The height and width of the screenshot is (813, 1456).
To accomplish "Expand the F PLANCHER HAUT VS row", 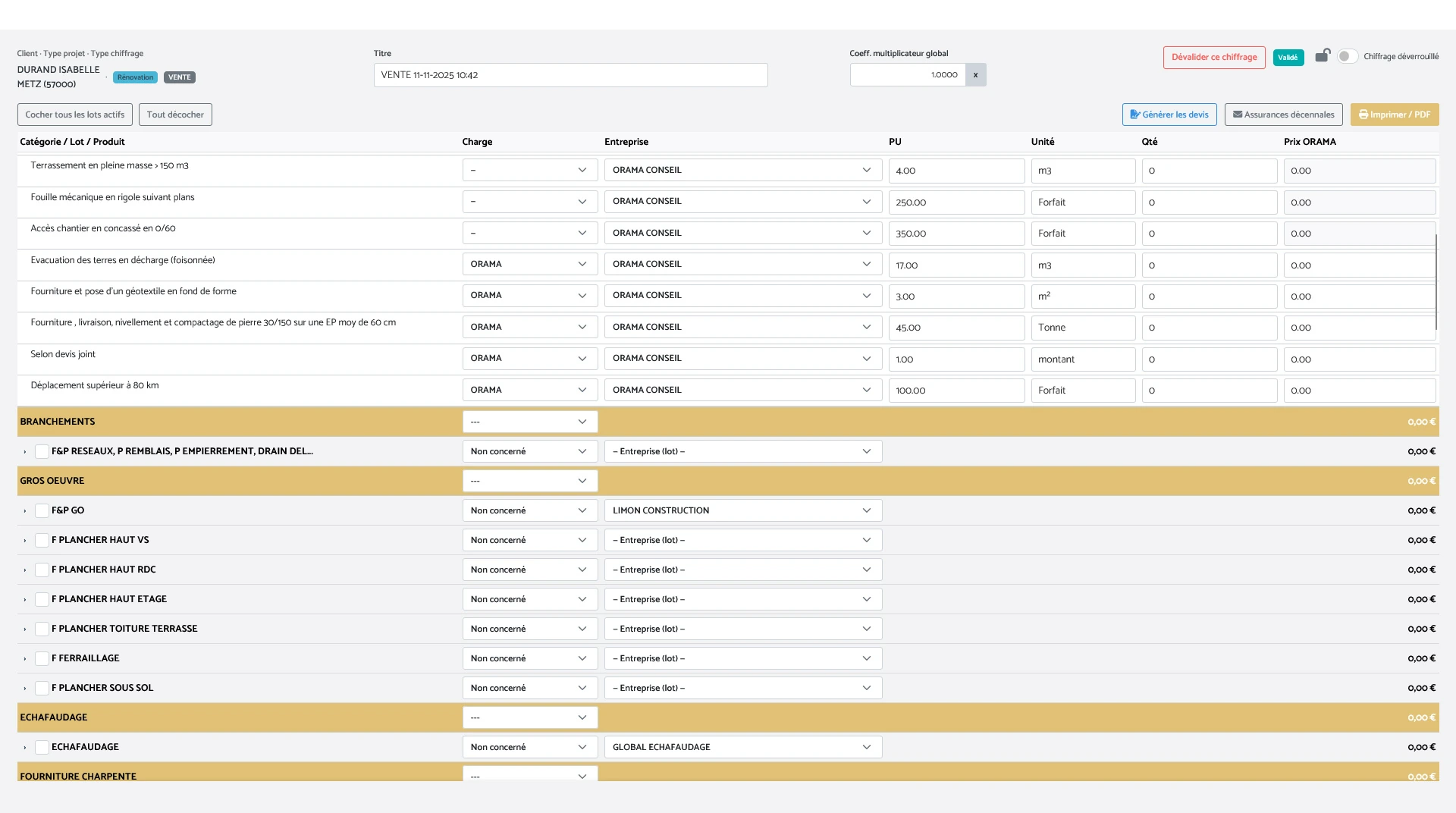I will click(x=25, y=541).
